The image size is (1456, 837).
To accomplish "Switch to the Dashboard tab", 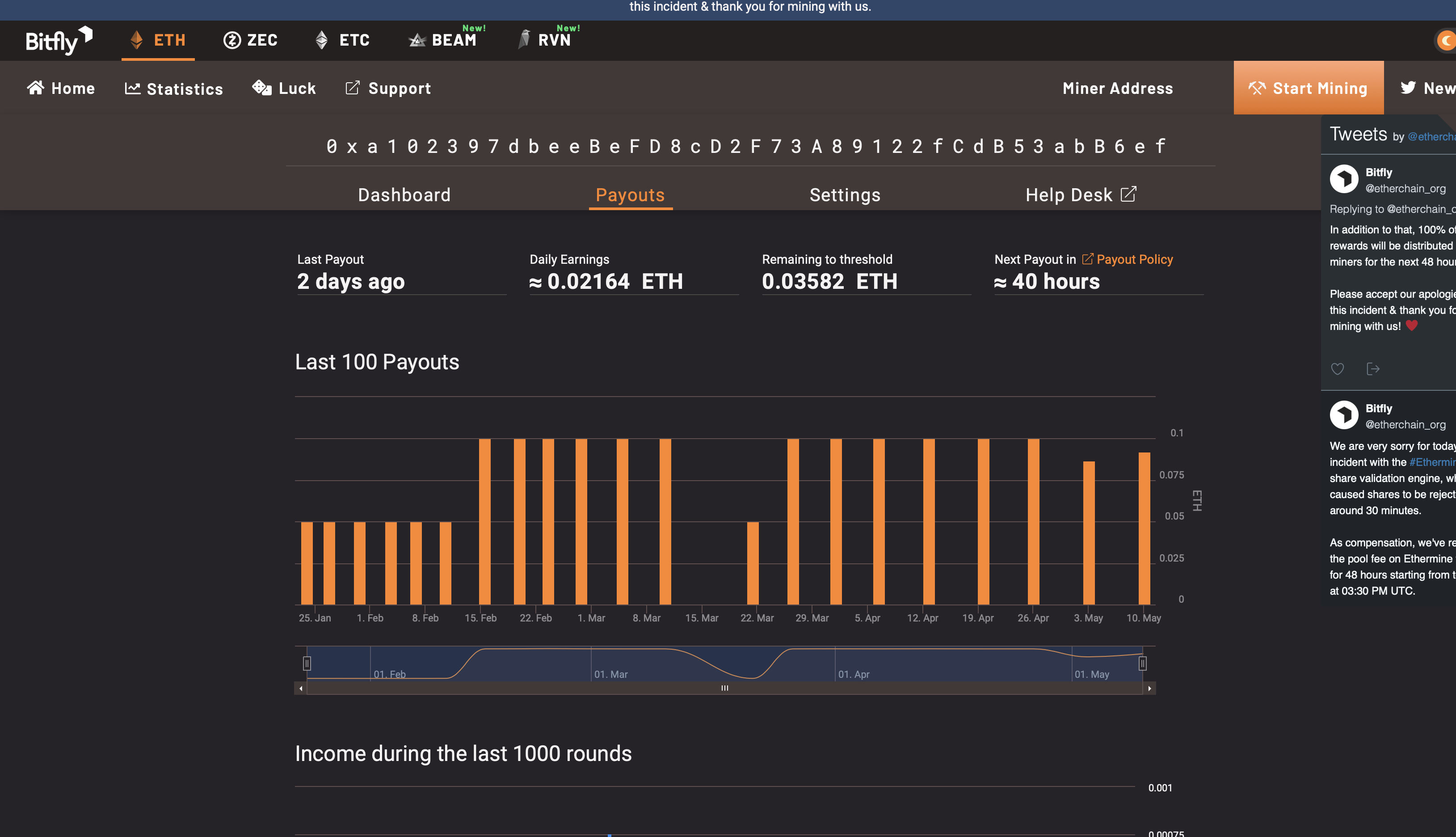I will click(x=404, y=195).
